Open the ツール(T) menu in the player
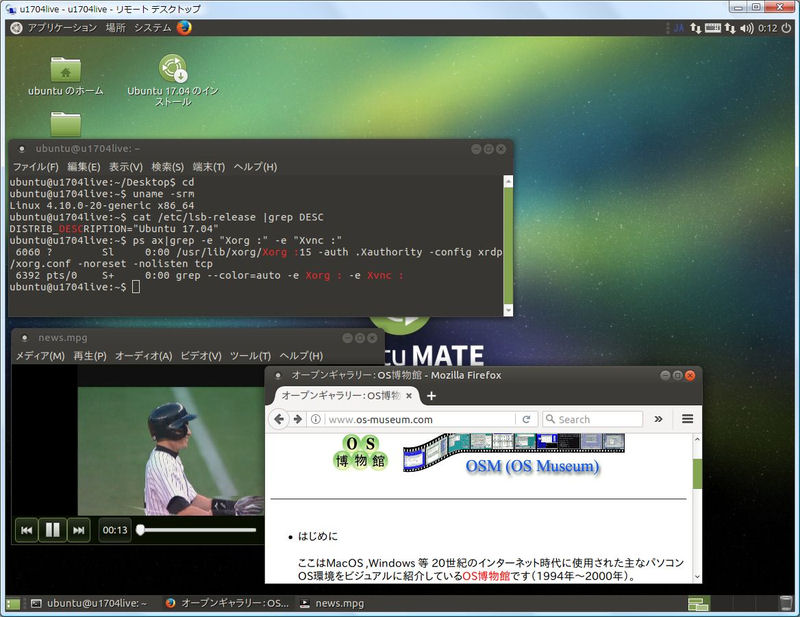 (250, 356)
